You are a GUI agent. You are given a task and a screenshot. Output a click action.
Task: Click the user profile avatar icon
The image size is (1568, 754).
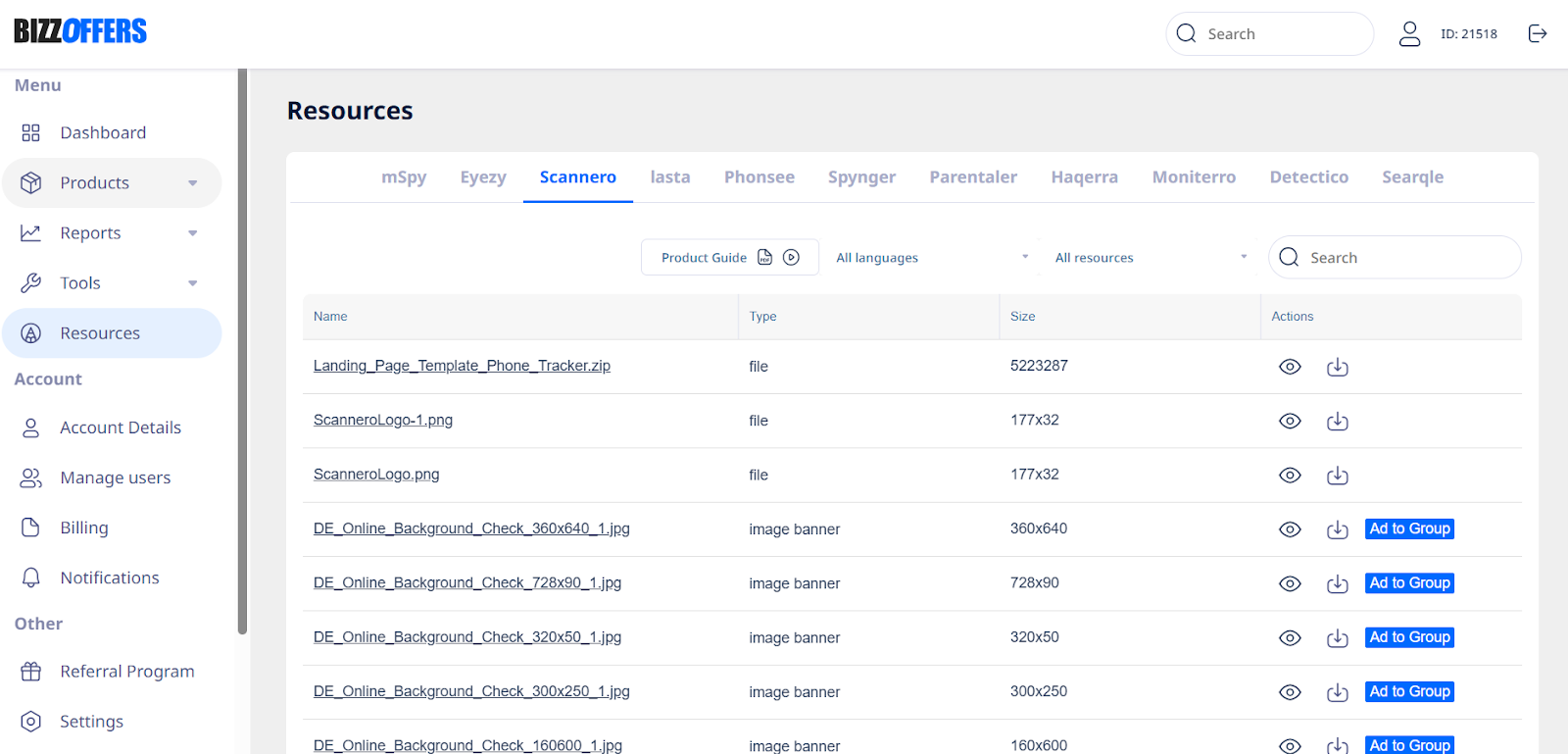(1409, 34)
